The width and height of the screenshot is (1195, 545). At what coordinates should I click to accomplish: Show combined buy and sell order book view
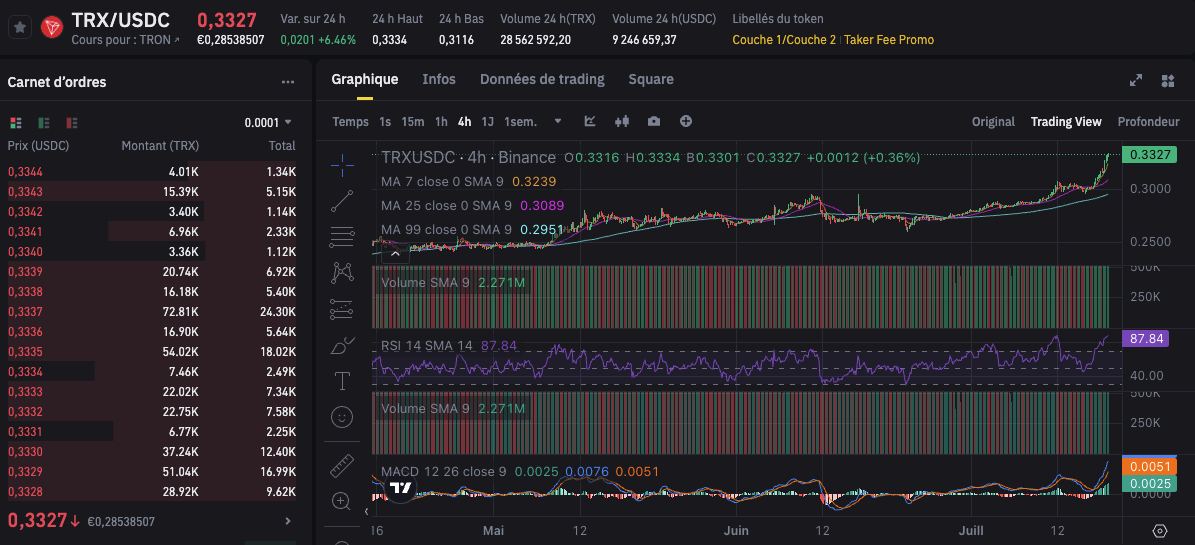tap(16, 123)
